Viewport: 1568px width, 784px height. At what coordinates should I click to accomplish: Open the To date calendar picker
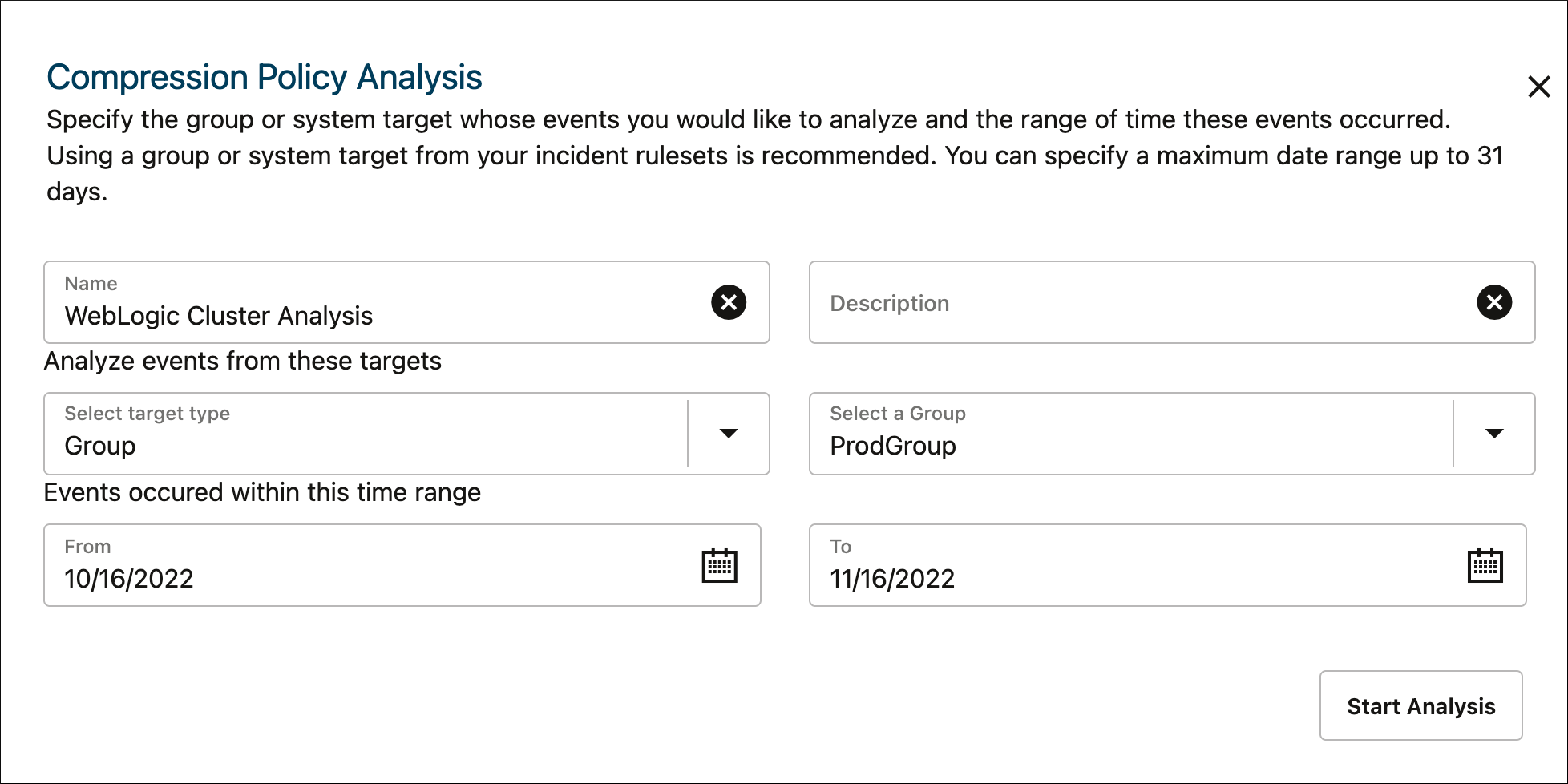tap(1485, 565)
